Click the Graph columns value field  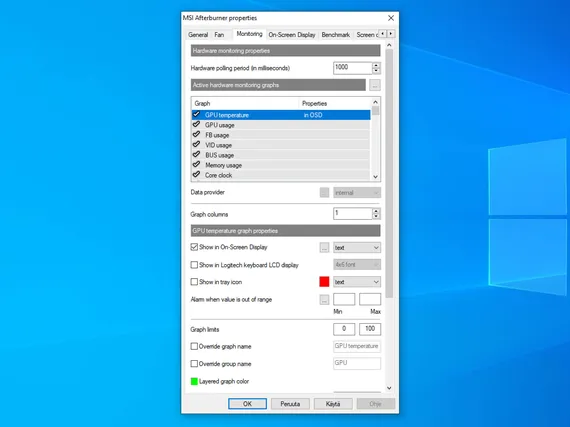coord(353,214)
